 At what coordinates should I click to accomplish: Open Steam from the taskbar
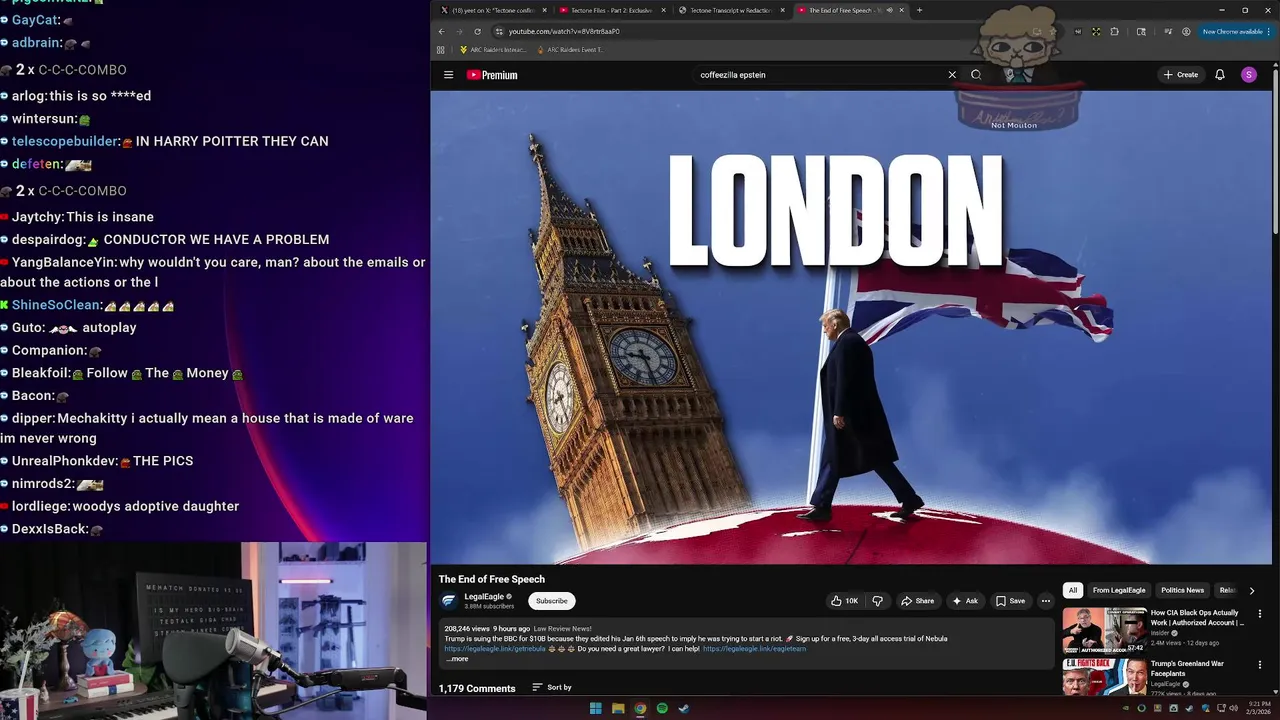684,708
